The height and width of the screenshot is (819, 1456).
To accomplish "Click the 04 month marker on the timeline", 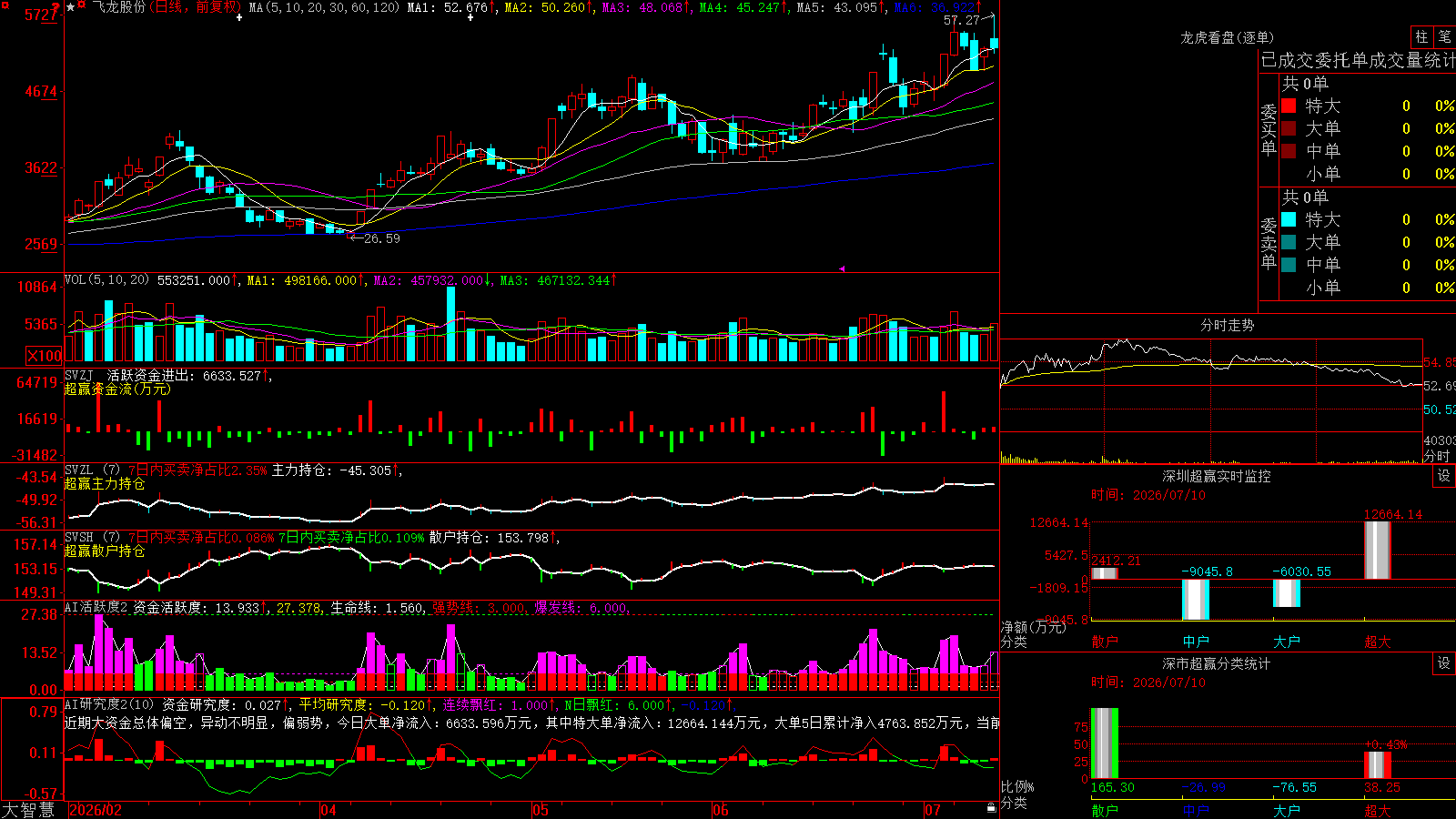I will (329, 810).
